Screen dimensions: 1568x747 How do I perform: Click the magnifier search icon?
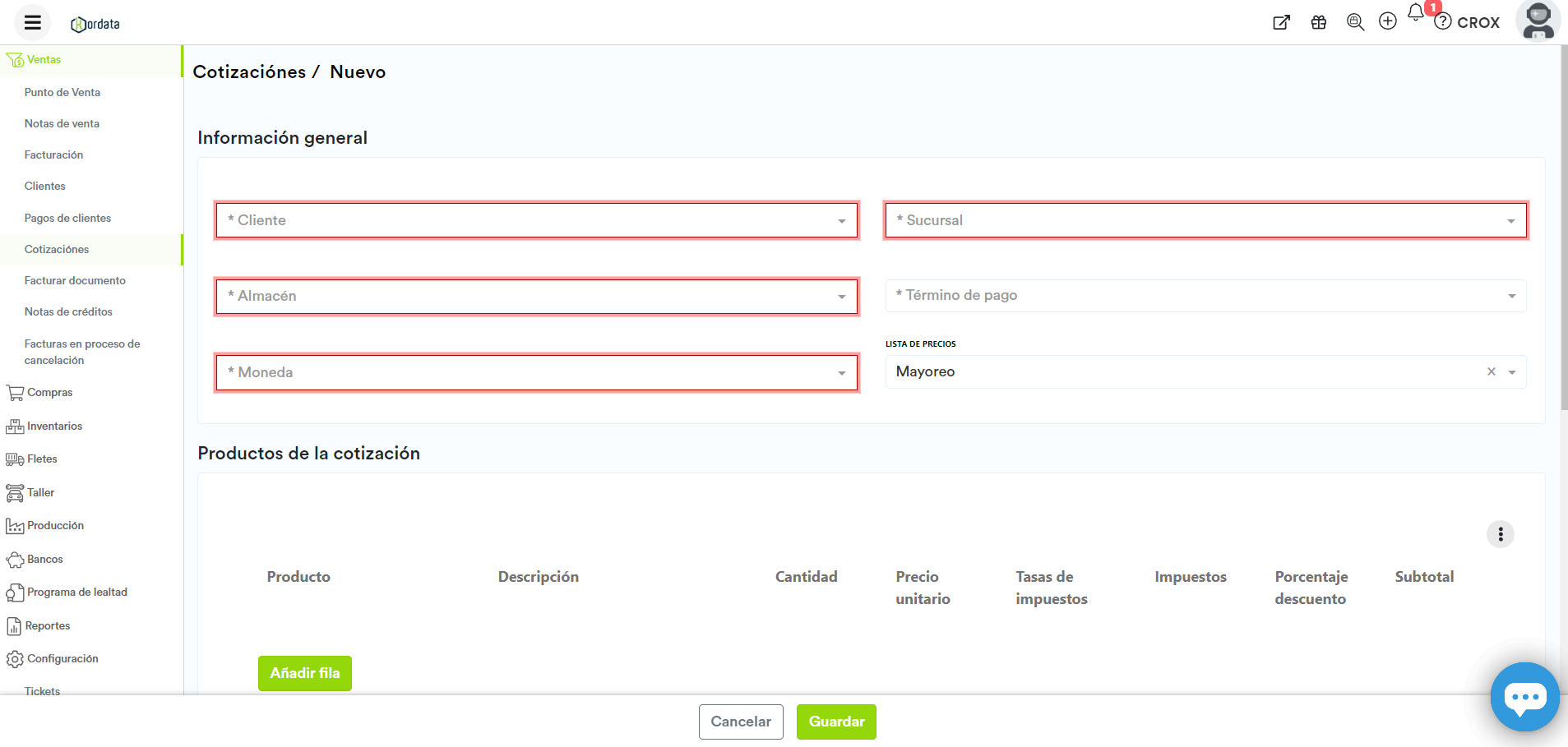[1355, 22]
